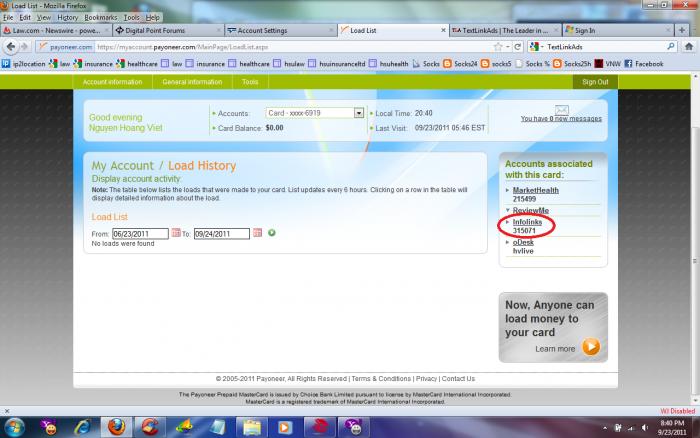Open the VNW bookmark
This screenshot has height=438, width=700.
[608, 64]
